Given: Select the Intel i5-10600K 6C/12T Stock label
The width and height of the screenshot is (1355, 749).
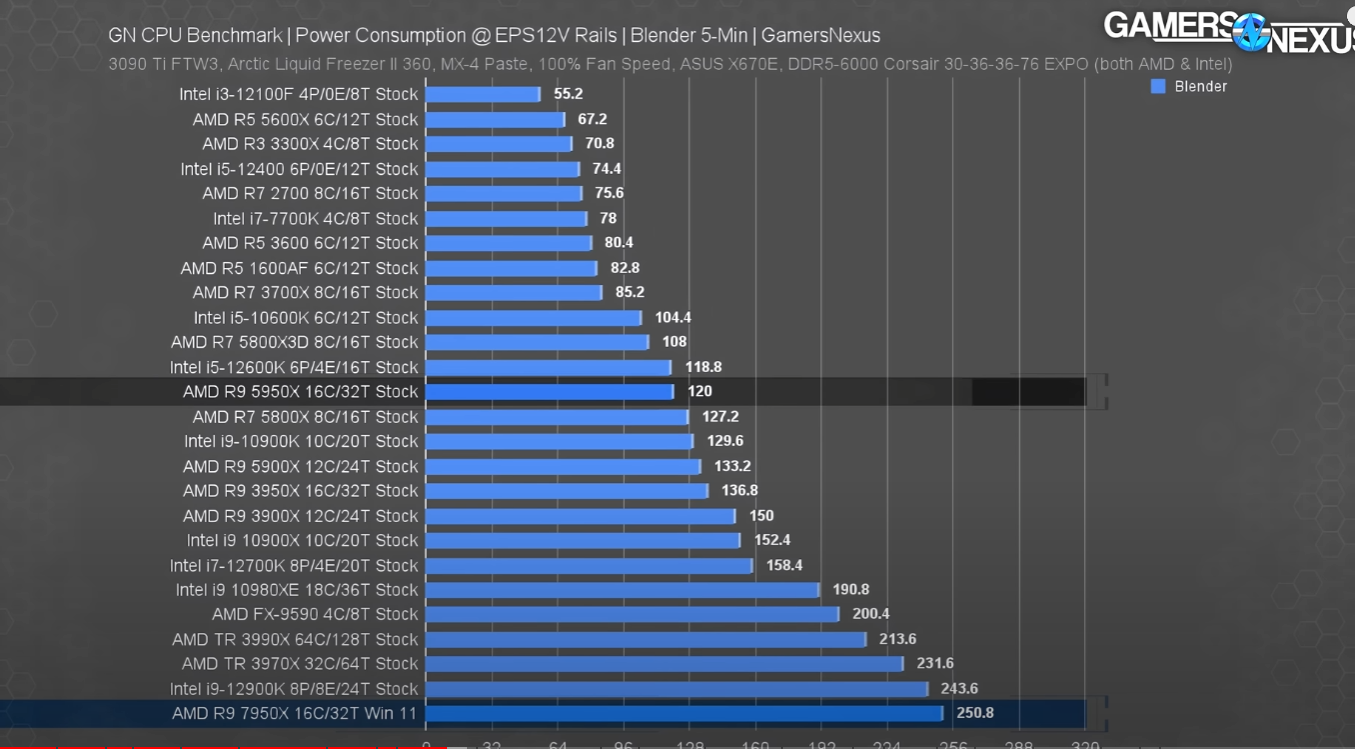Looking at the screenshot, I should 305,317.
